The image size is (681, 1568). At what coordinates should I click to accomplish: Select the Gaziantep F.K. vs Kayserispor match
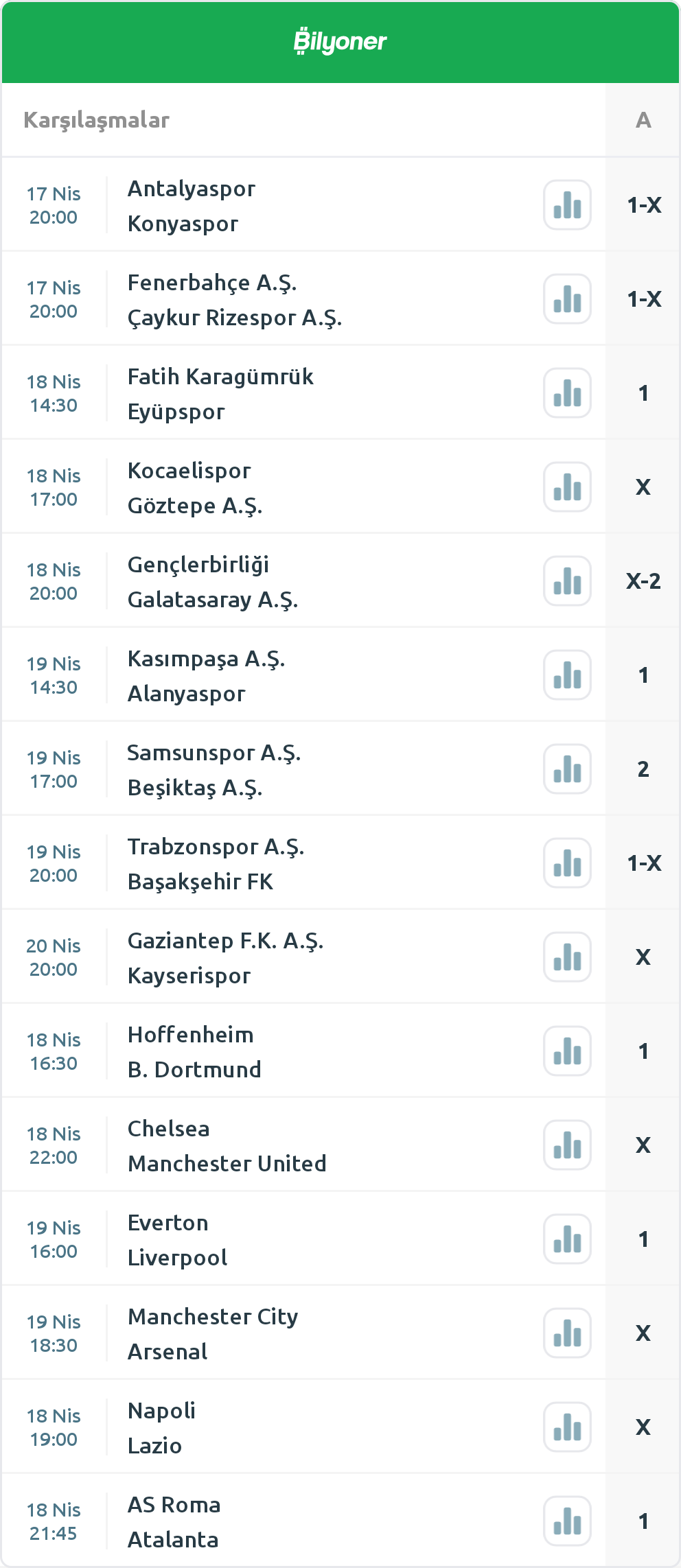tap(275, 957)
